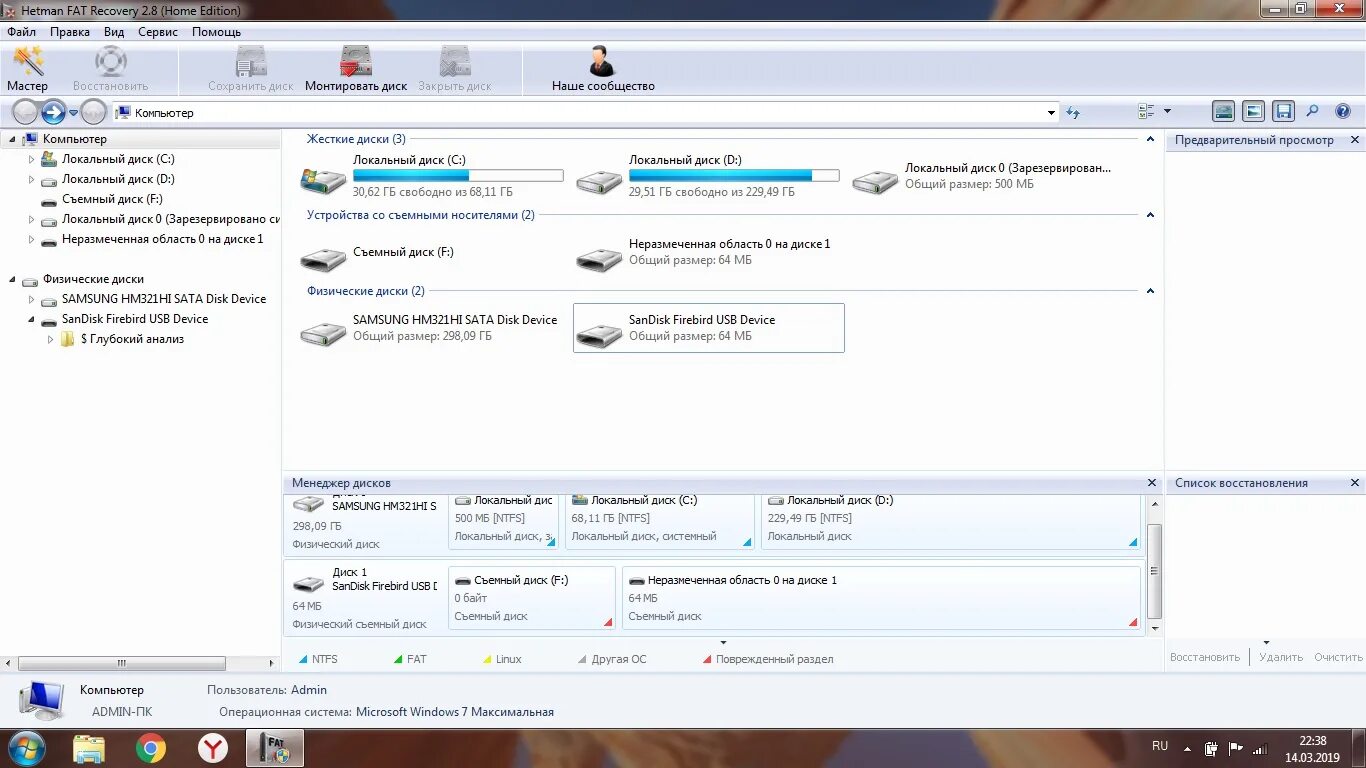Open Google Chrome from taskbar
This screenshot has height=768, width=1366.
(151, 748)
